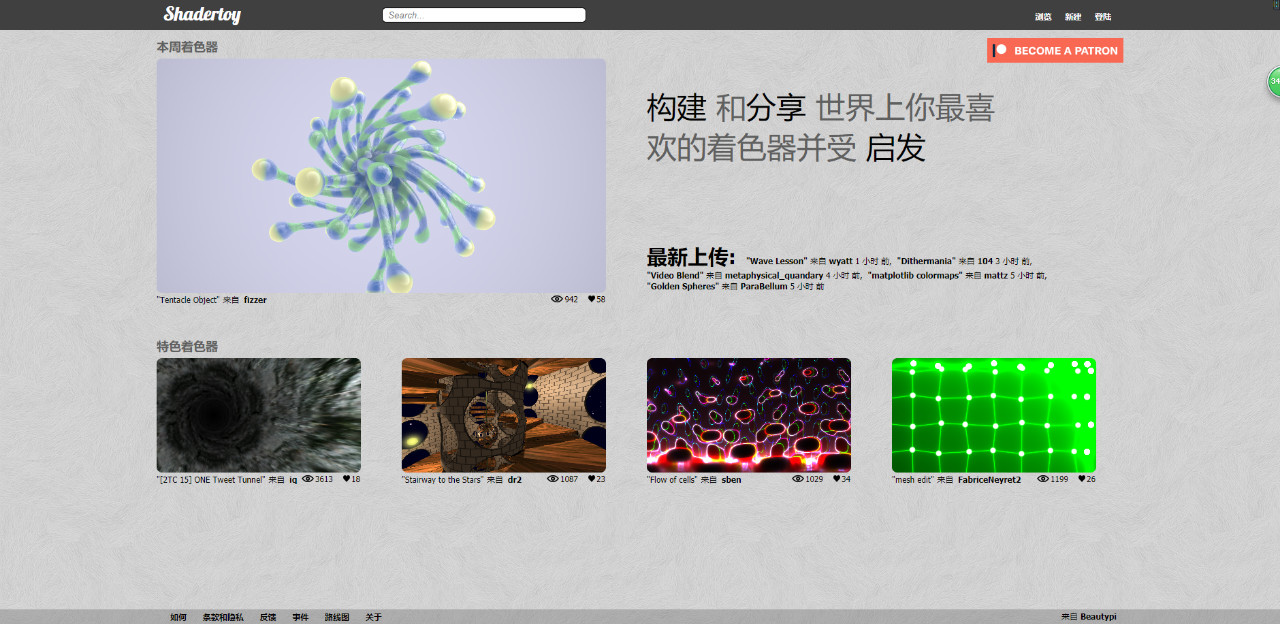The width and height of the screenshot is (1280, 624).
Task: Open the "Wave Lesson" latest upload link
Action: coord(777,261)
